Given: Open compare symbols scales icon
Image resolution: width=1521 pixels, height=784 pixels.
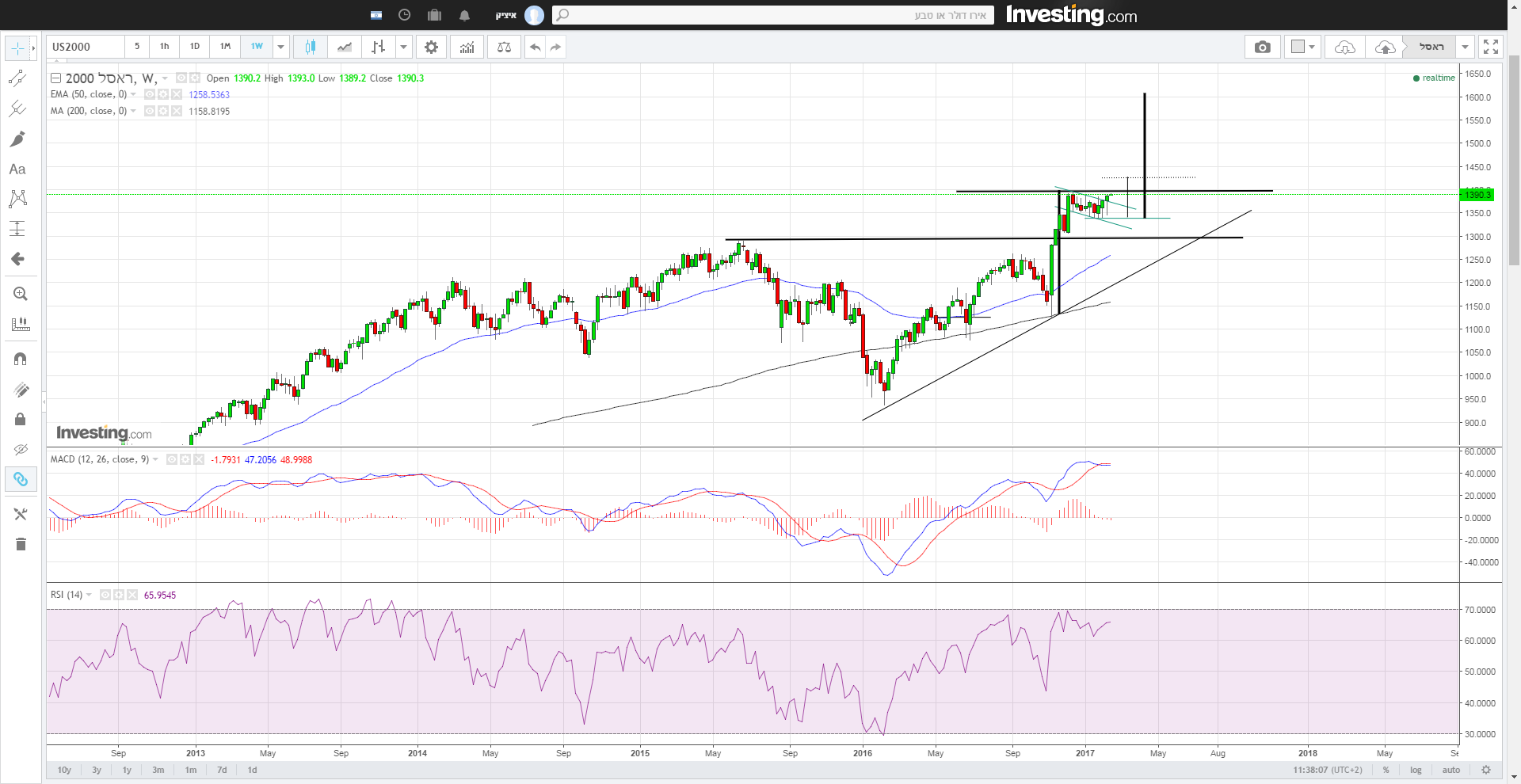Looking at the screenshot, I should (x=504, y=47).
